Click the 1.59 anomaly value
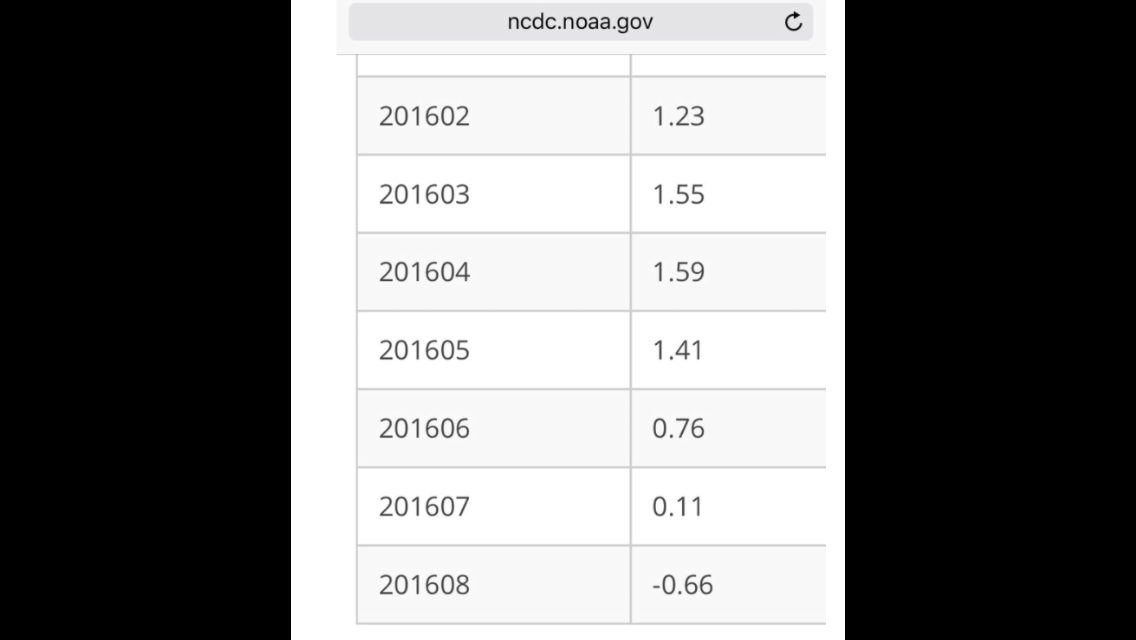This screenshot has width=1136, height=640. tap(678, 272)
